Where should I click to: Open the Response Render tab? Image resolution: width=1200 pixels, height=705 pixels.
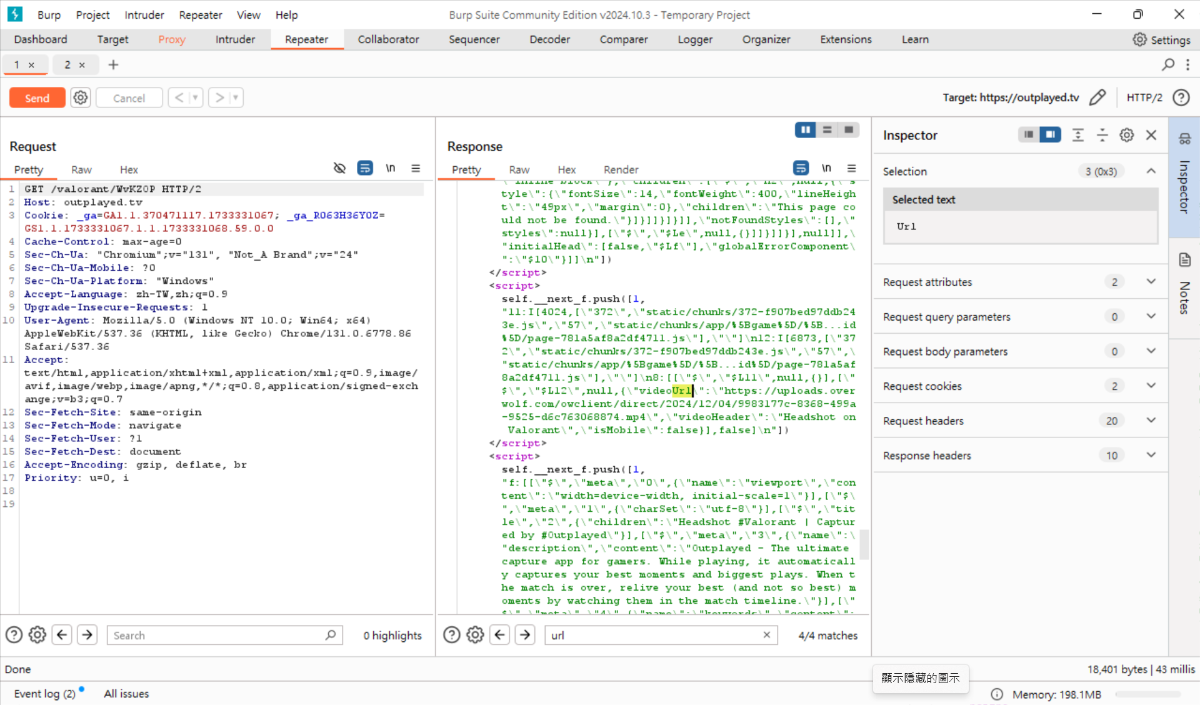point(621,170)
